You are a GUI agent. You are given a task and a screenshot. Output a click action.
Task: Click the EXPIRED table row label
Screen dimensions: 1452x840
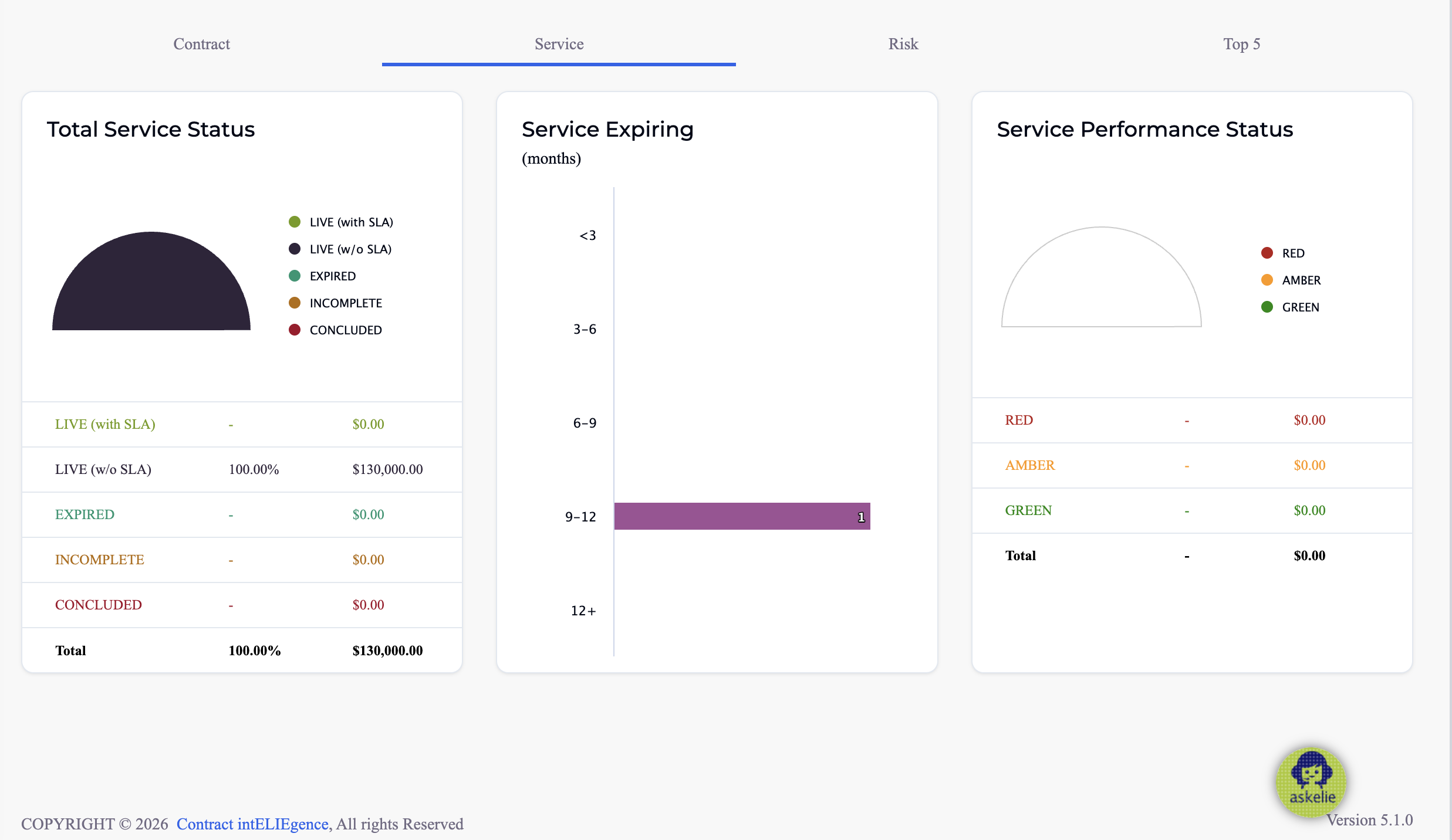point(85,514)
